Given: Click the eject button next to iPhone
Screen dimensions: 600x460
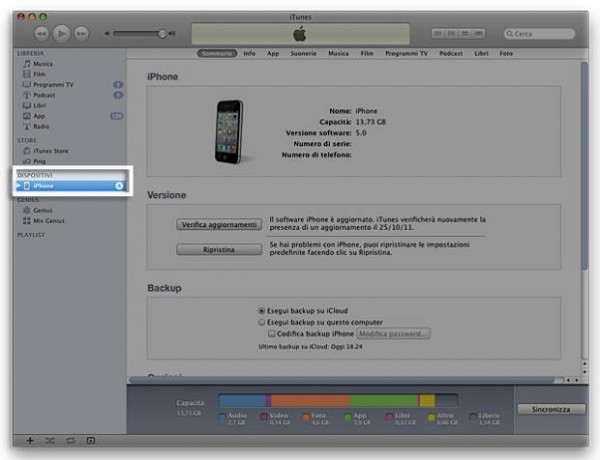Looking at the screenshot, I should point(119,186).
